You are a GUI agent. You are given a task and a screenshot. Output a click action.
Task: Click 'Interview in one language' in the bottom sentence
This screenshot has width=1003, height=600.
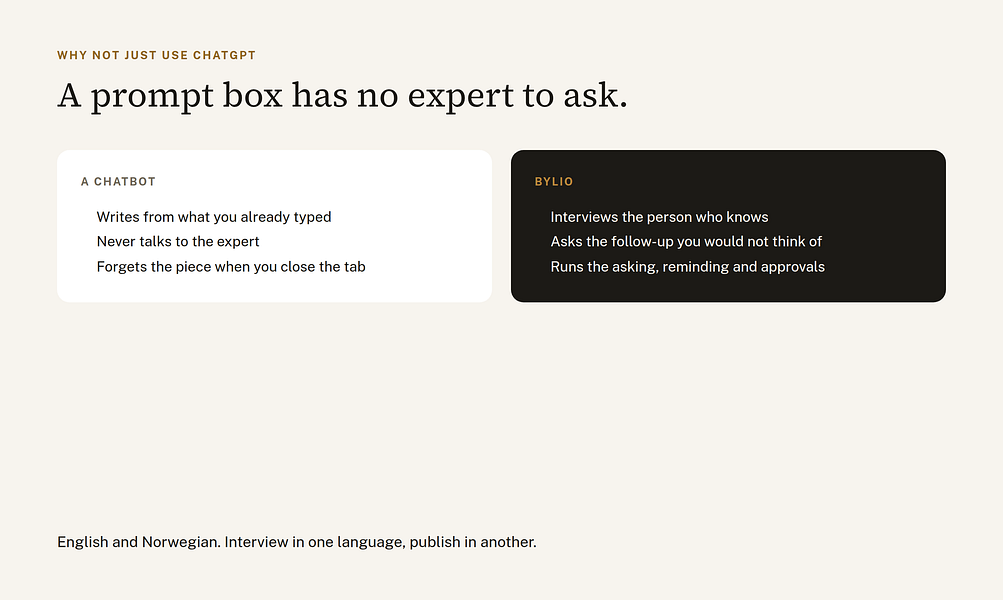point(315,542)
